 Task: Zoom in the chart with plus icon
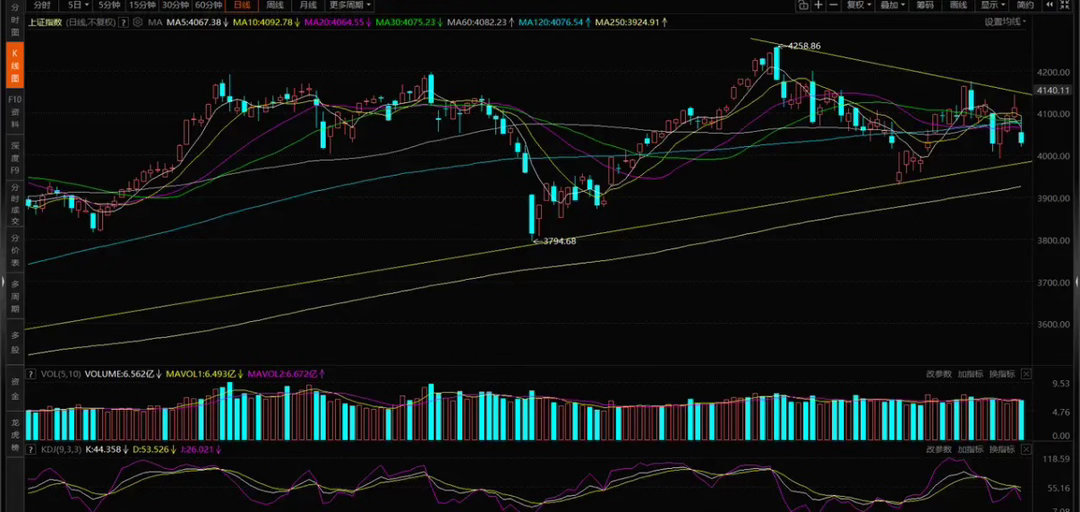coord(818,5)
